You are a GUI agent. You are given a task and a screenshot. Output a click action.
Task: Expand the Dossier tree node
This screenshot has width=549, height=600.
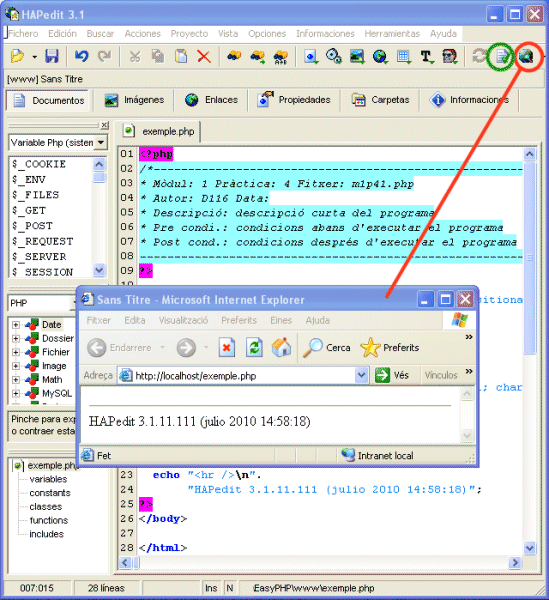tap(16, 338)
